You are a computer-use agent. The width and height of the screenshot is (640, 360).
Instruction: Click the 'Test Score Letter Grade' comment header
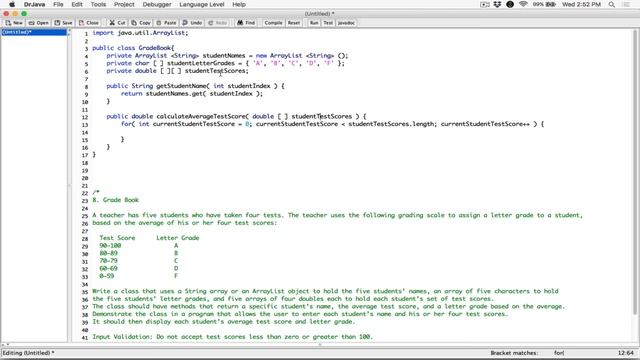(x=149, y=238)
